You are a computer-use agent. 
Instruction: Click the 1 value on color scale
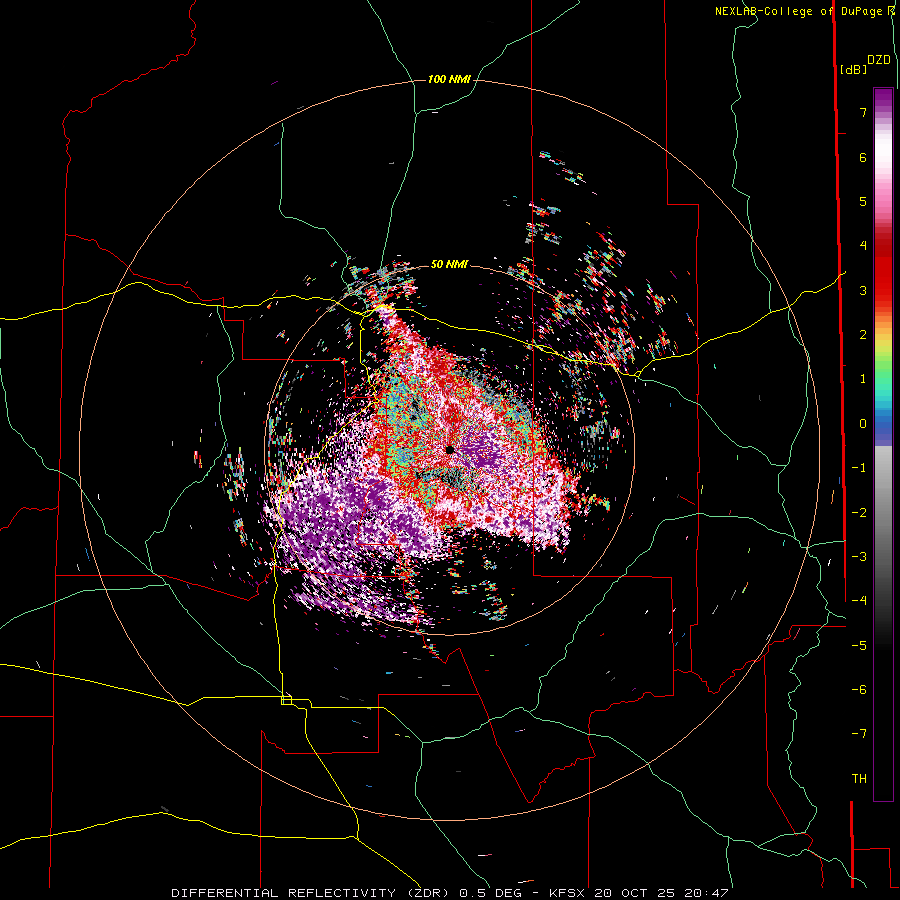pos(863,379)
